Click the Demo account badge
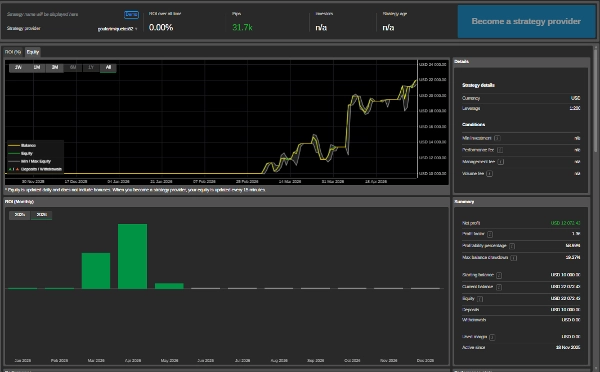Image resolution: width=600 pixels, height=372 pixels. [x=131, y=15]
